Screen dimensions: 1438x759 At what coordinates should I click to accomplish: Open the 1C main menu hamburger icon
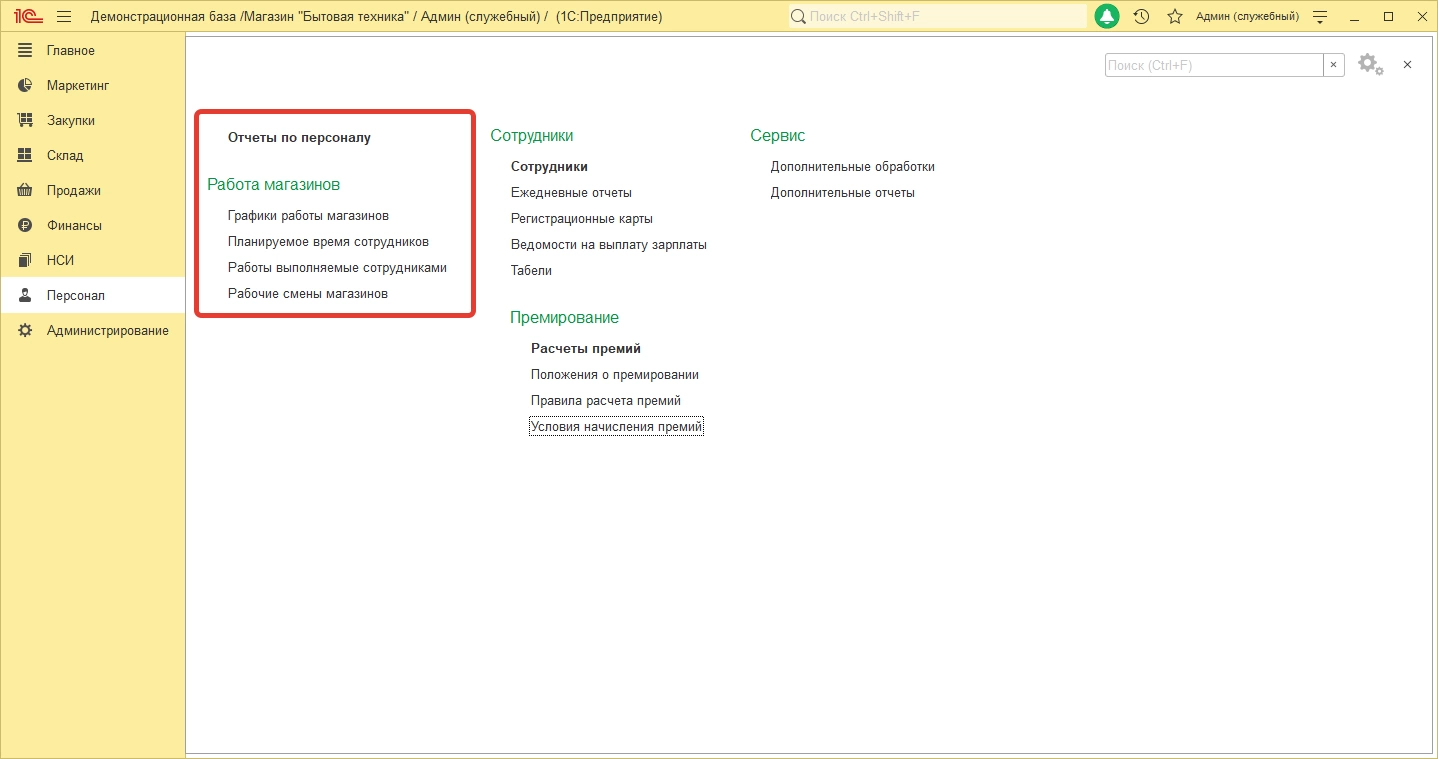64,17
